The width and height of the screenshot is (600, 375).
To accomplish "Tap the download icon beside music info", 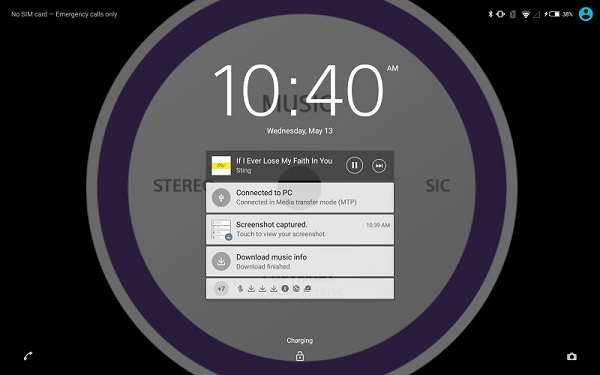I will coord(221,261).
